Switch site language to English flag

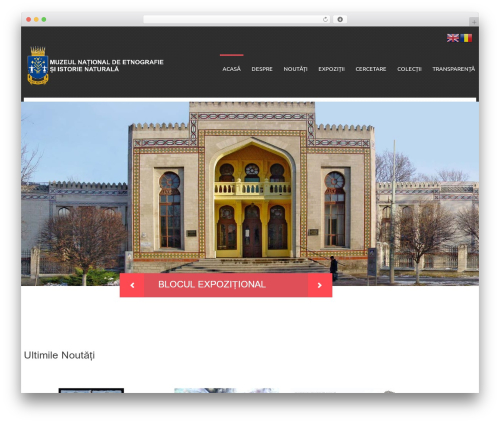click(453, 38)
